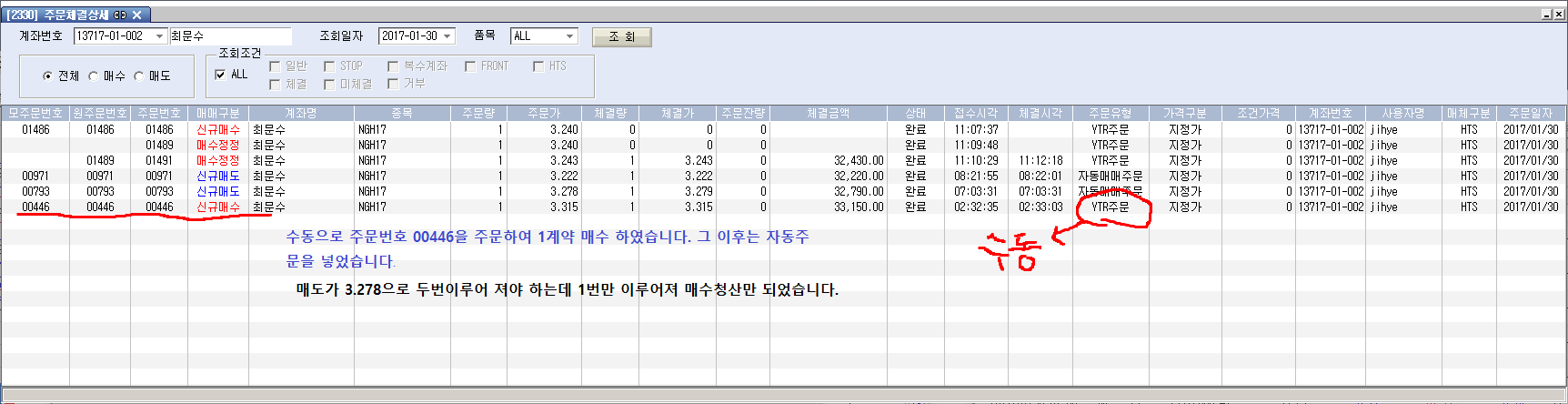
Task: Open the 계좌번호 account dropdown
Action: (x=160, y=36)
